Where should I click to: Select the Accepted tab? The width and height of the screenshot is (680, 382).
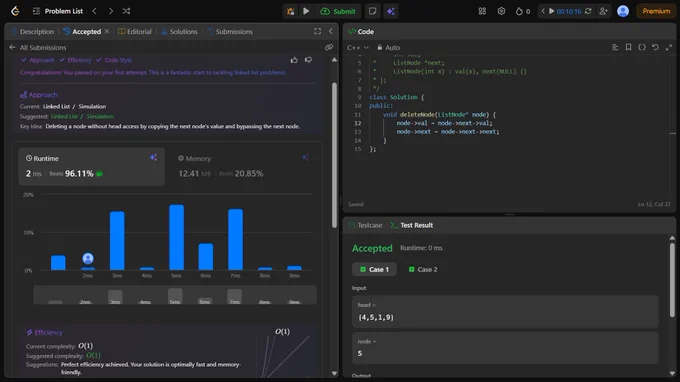(x=82, y=32)
